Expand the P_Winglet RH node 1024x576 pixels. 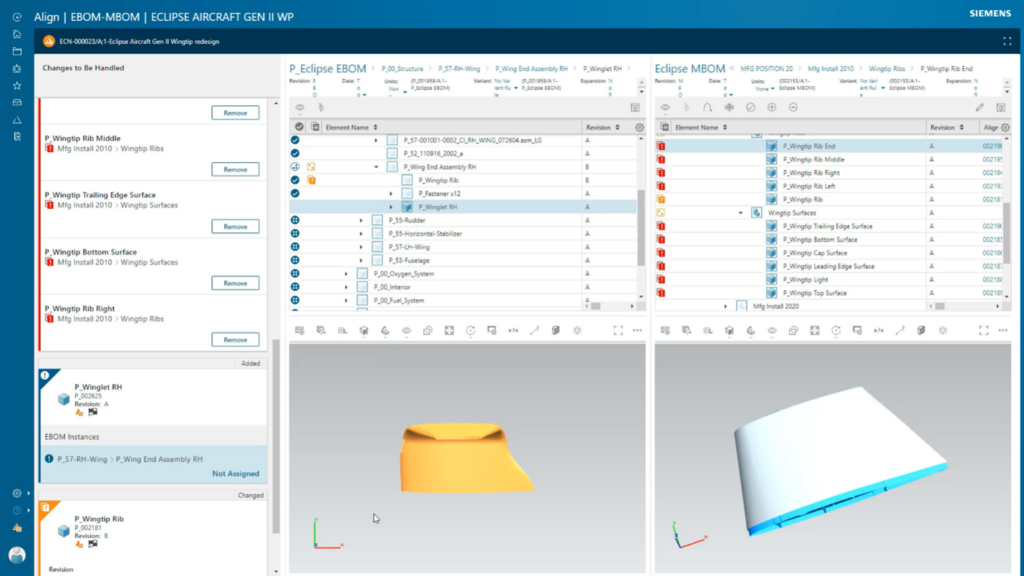391,207
